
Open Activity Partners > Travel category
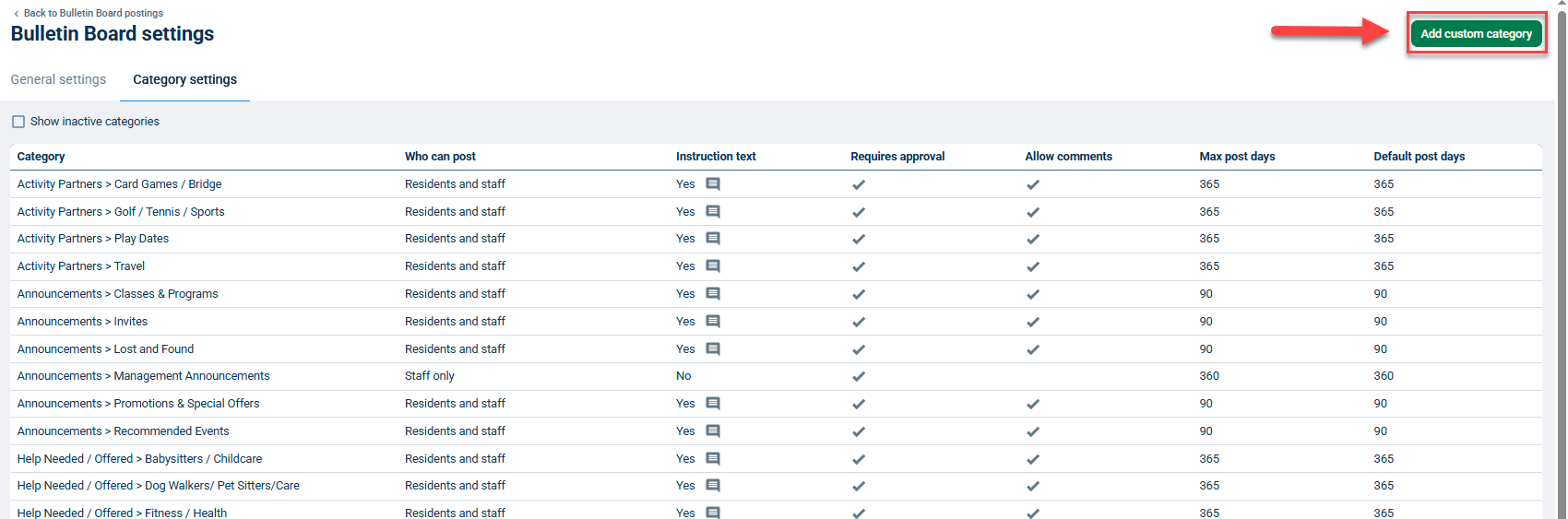click(x=81, y=266)
